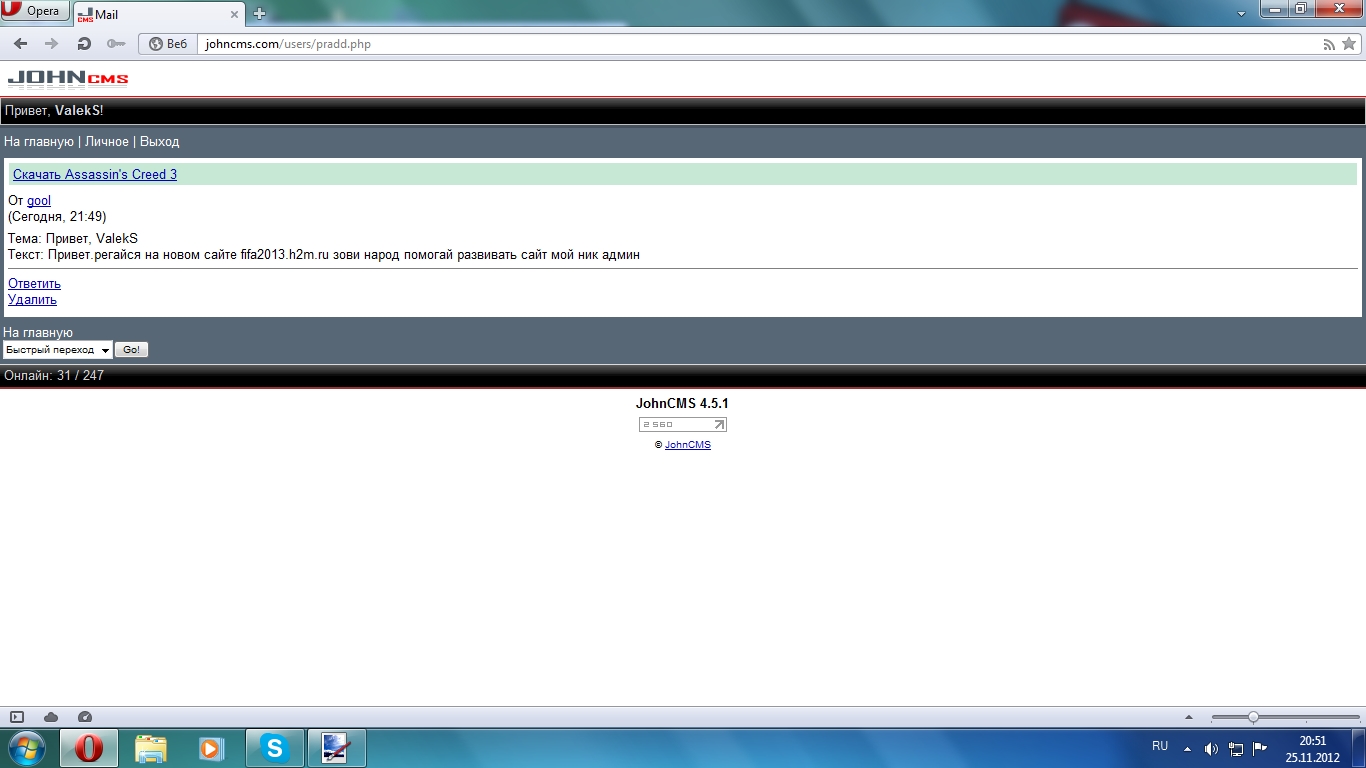Open the Личное navigation link
This screenshot has width=1366, height=768.
(107, 142)
